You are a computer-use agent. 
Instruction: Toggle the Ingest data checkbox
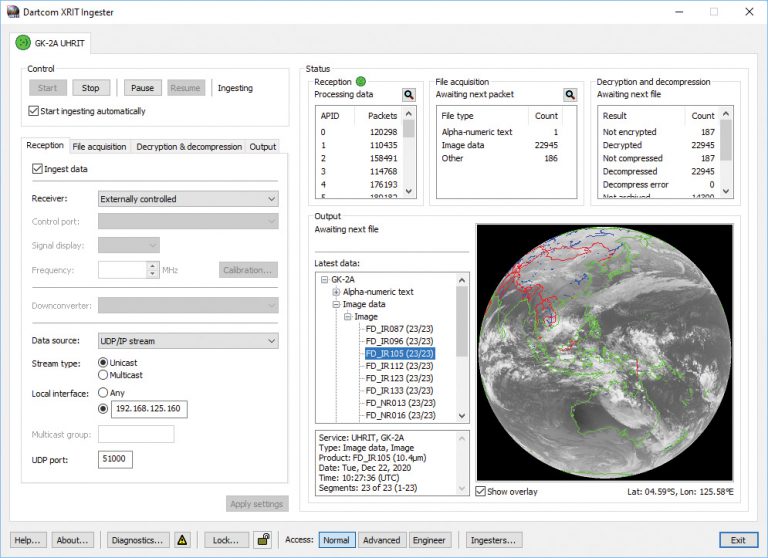(38, 169)
